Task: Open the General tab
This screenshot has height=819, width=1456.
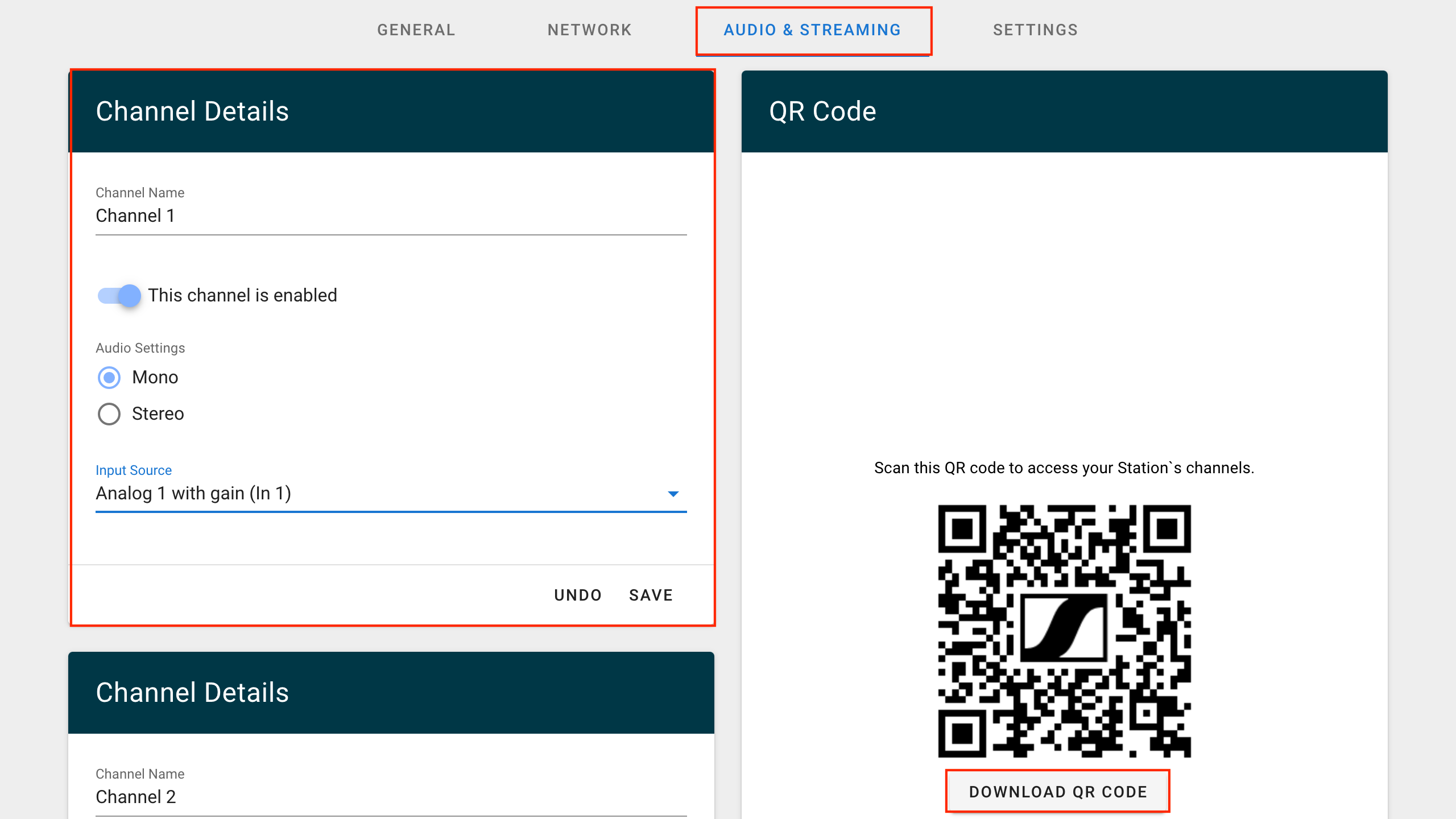Action: click(416, 30)
